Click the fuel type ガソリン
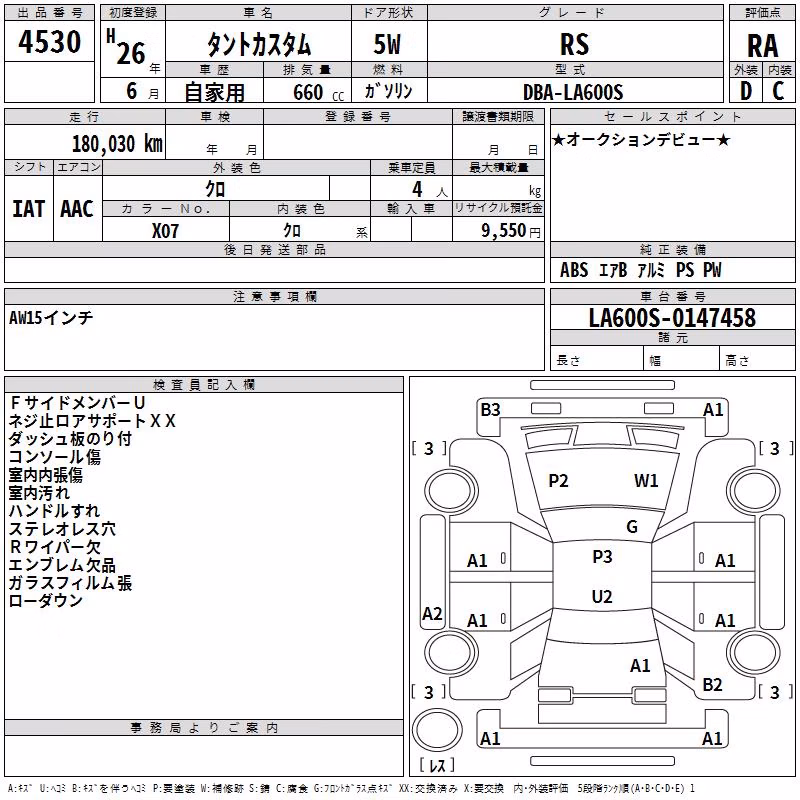Screen dimensions: 800x800 coord(388,91)
